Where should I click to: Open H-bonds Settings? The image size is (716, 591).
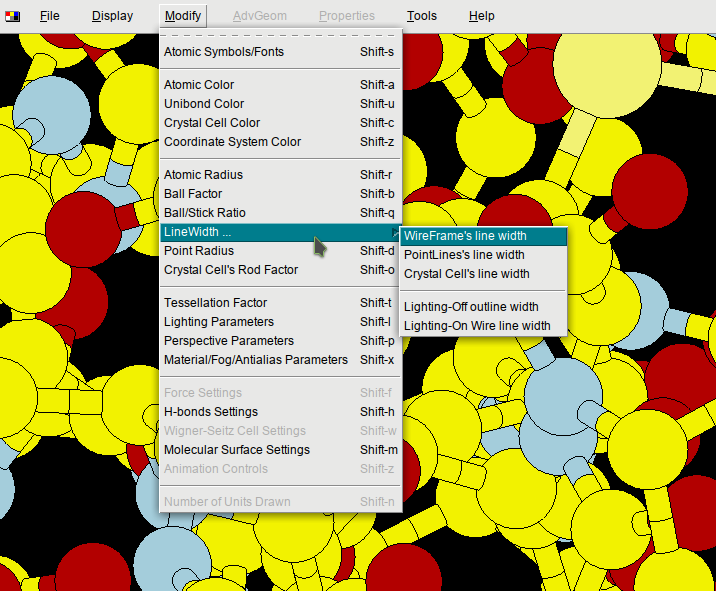coord(280,412)
